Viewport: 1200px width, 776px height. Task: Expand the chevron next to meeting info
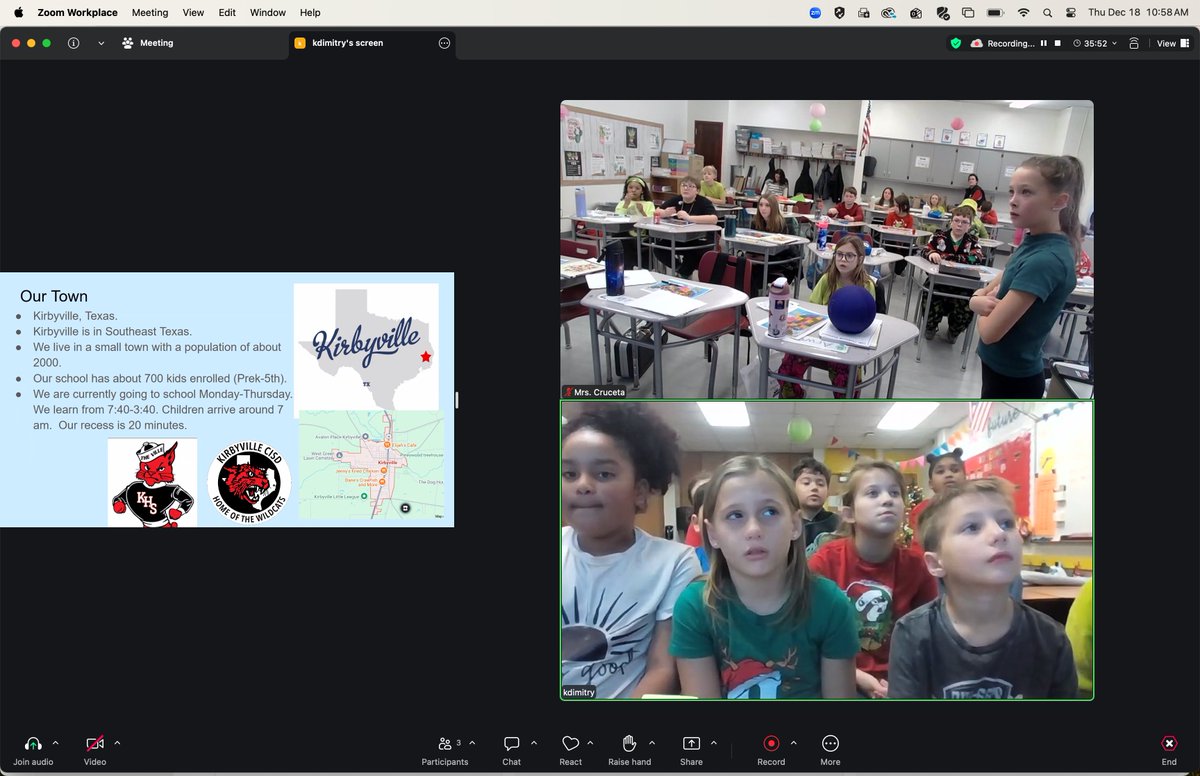click(x=101, y=43)
